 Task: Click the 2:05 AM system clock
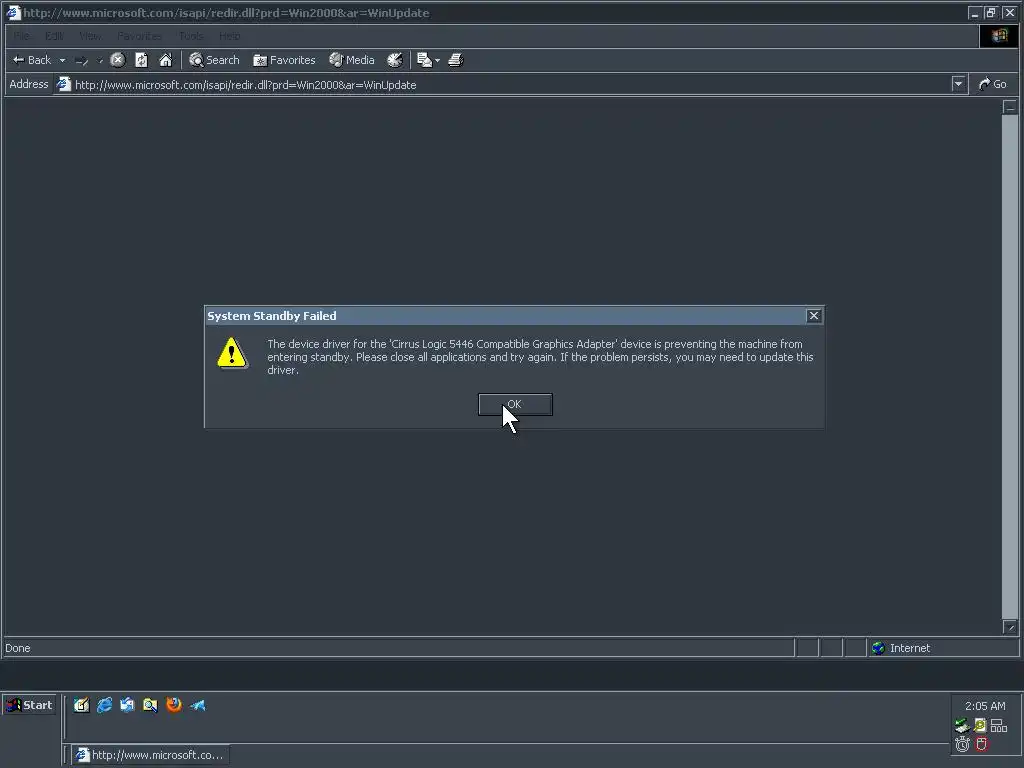[x=985, y=706]
